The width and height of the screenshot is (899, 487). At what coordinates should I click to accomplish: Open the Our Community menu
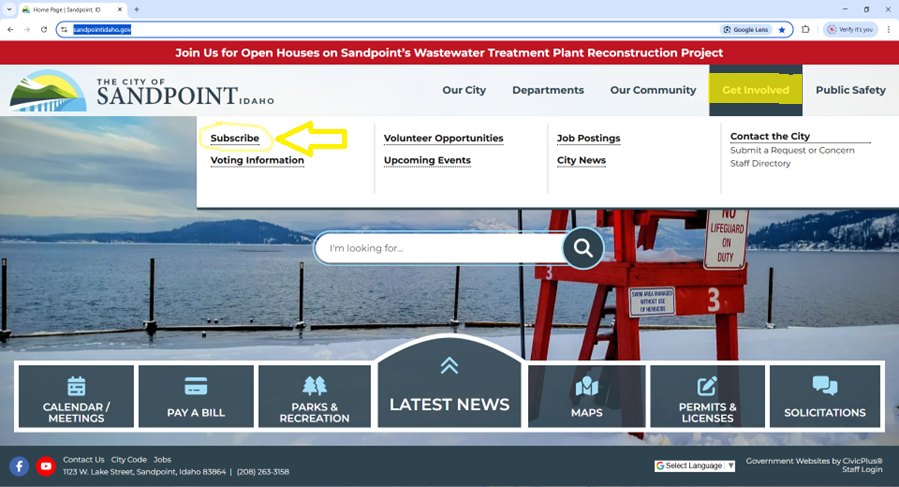coord(653,90)
